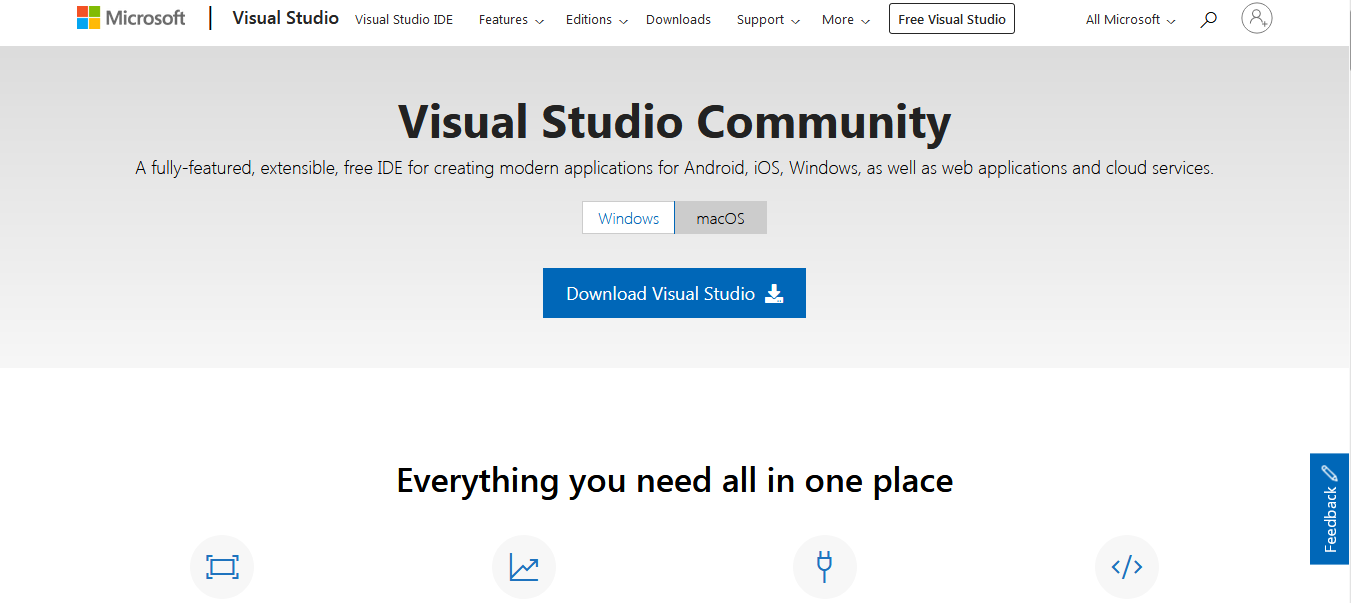
Task: Click the account sign-in avatar icon
Action: coord(1257,18)
